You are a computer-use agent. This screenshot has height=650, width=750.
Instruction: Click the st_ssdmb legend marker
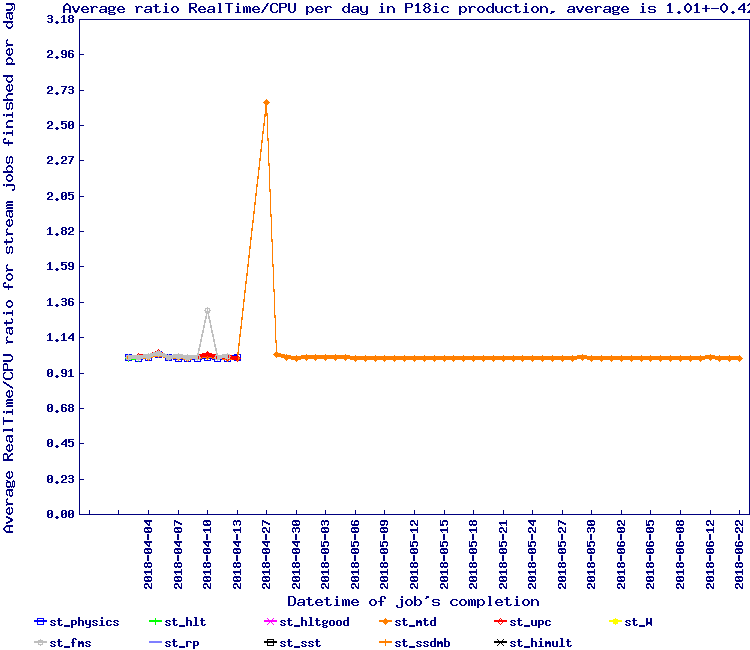[385, 643]
